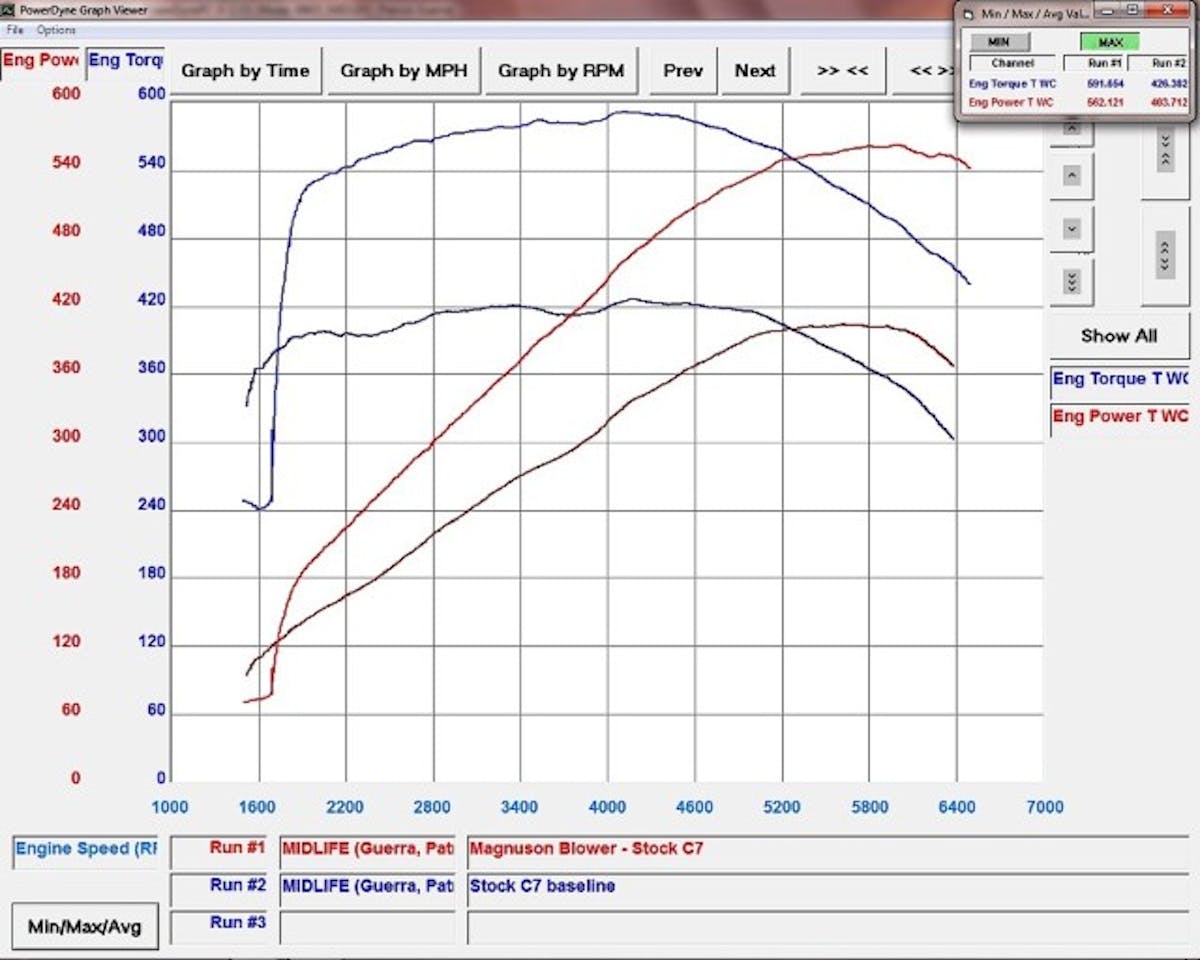Viewport: 1200px width, 960px height.
Task: Open the Min/Max/Avg panel
Action: pyautogui.click(x=82, y=925)
